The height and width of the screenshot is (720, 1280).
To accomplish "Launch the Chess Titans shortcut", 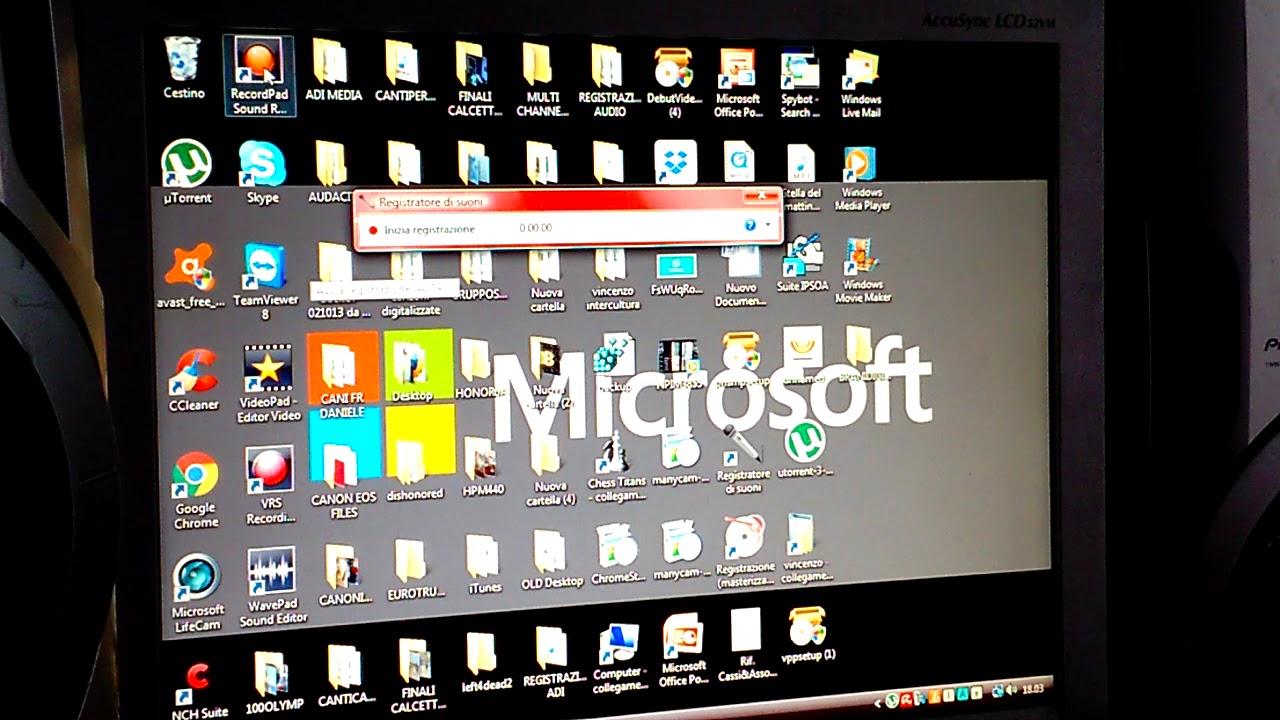I will [616, 467].
